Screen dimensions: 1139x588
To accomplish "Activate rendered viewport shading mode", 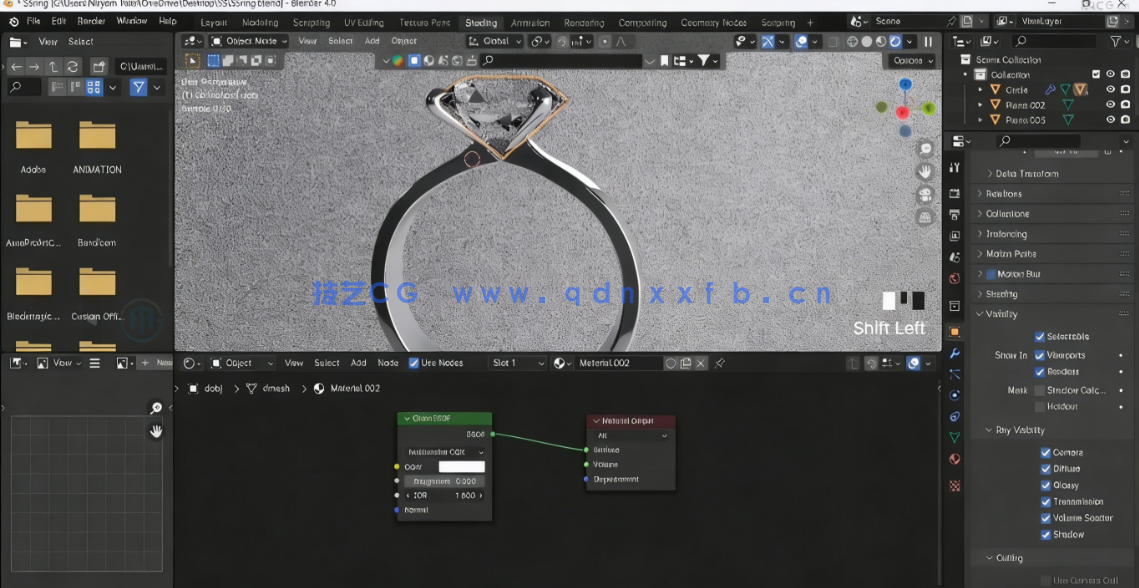I will click(894, 42).
